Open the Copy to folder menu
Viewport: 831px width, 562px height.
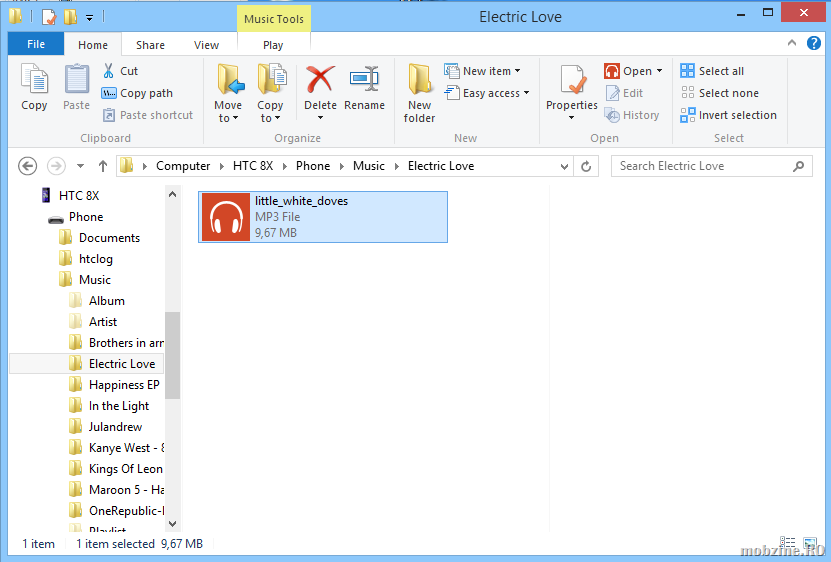coord(270,93)
